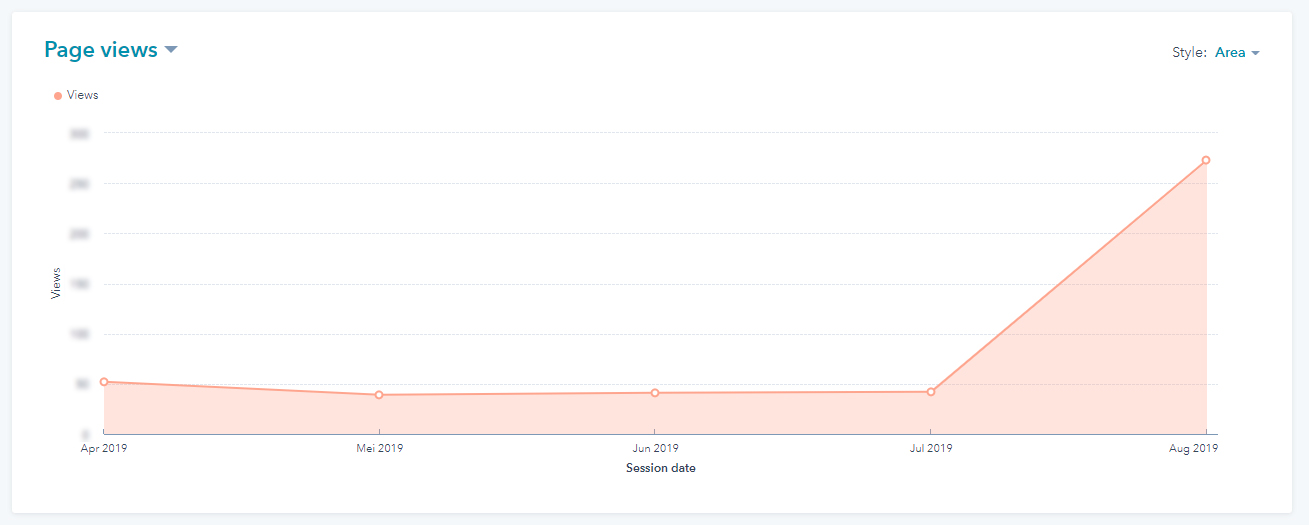Viewport: 1309px width, 525px height.
Task: Click the Jun 2019 axis label
Action: point(655,448)
